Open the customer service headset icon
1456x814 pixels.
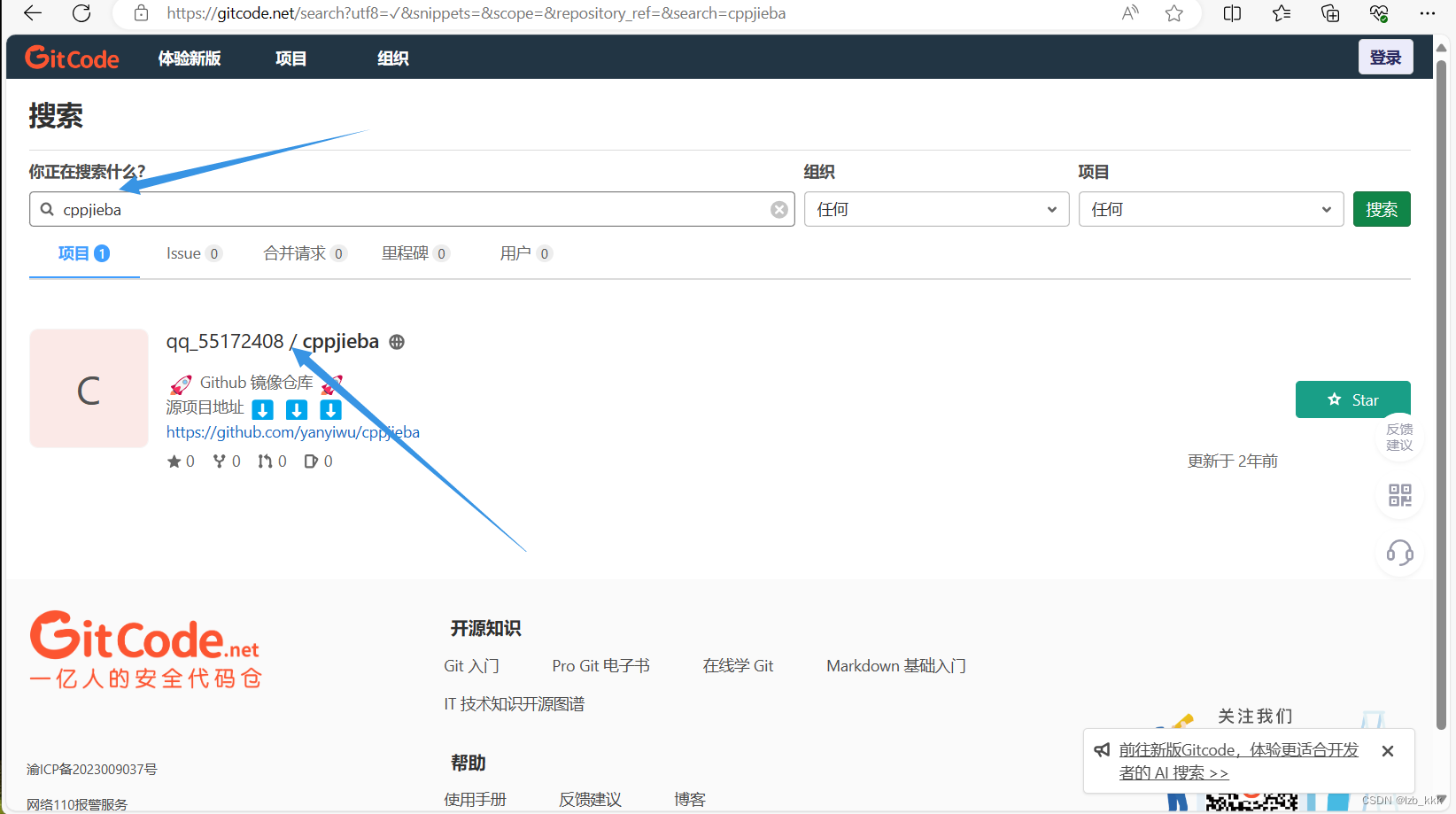pos(1400,554)
